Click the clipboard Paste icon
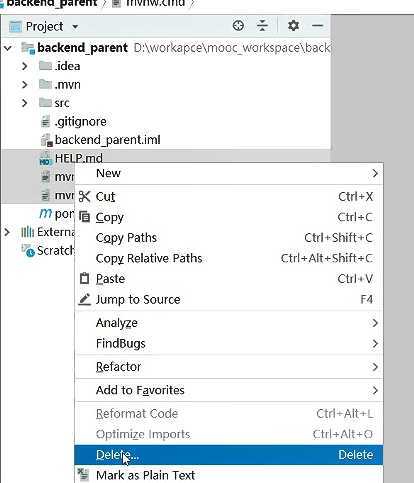 click(84, 278)
